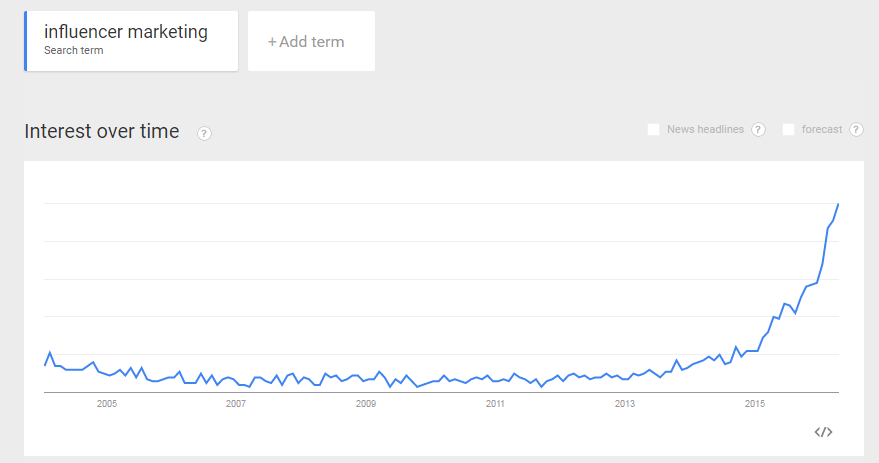Click the blue color bar on the term card
The image size is (879, 463).
(x=26, y=41)
